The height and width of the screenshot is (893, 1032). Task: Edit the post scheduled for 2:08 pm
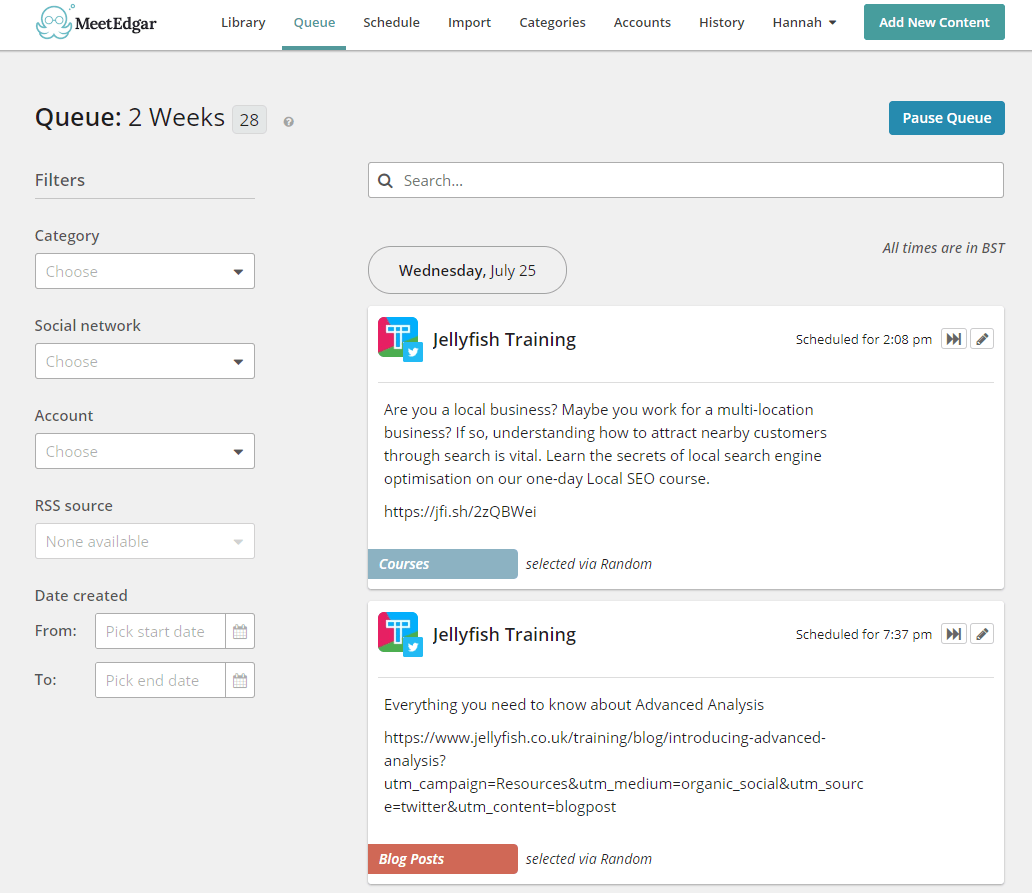[982, 339]
